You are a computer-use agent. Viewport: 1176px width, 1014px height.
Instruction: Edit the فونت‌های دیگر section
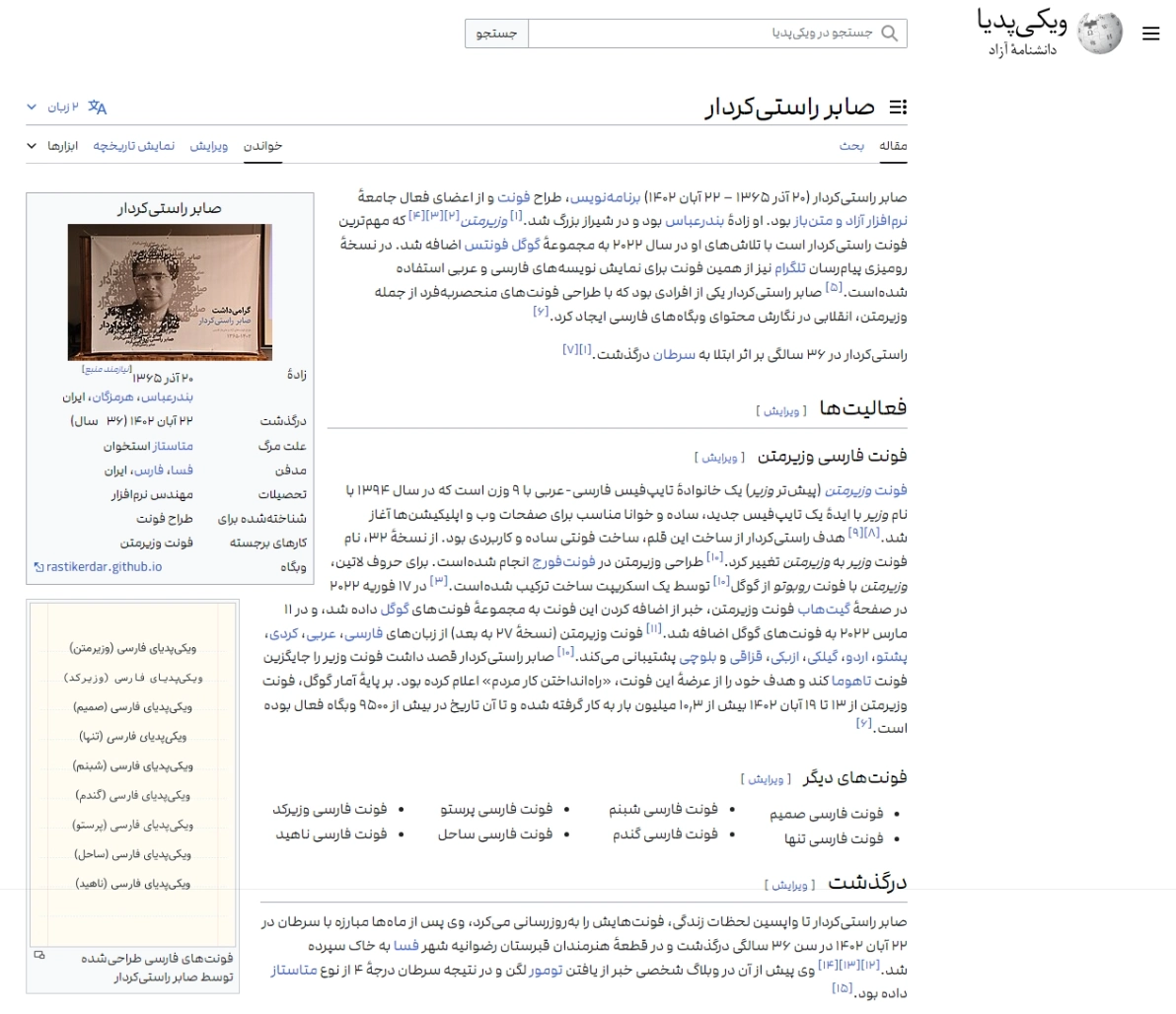[x=766, y=780]
